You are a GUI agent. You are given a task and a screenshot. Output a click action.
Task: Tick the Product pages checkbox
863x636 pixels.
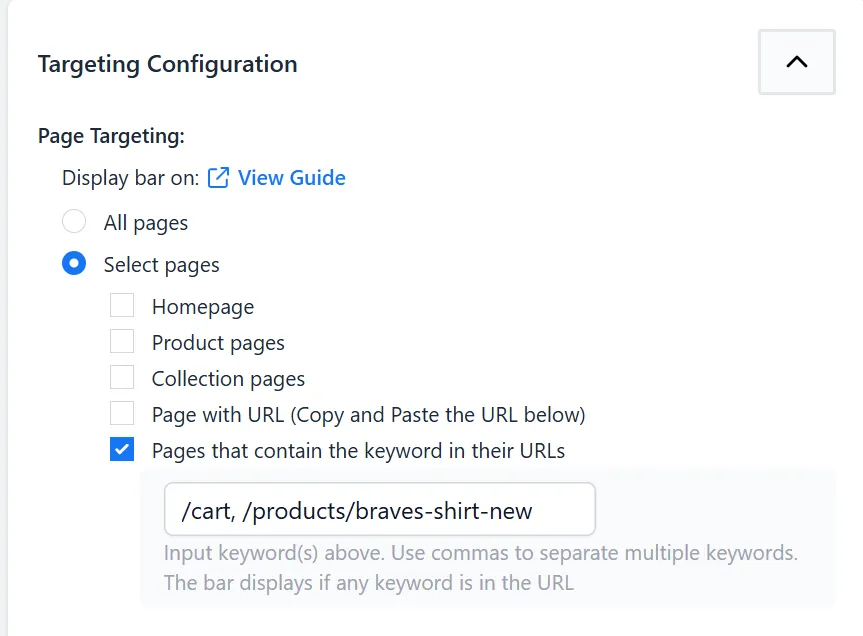coord(122,342)
